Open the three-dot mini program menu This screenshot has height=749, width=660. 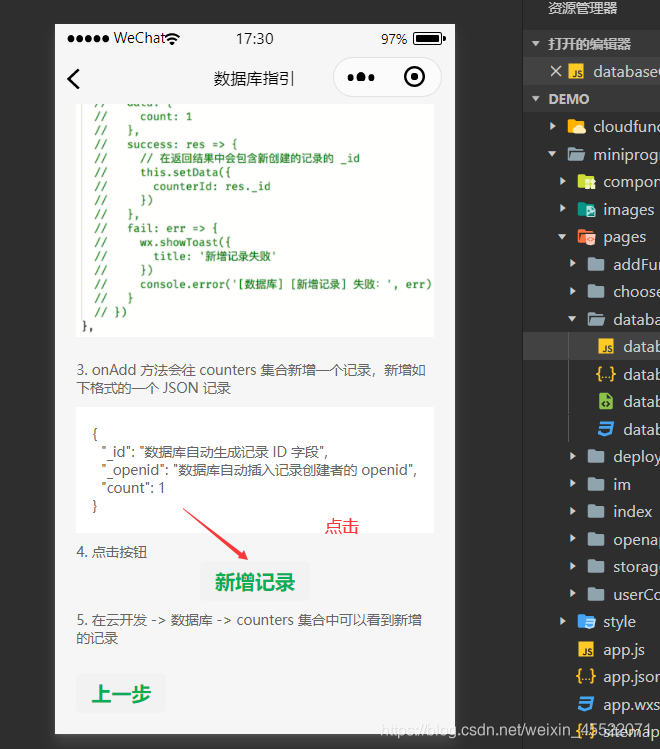(x=361, y=77)
